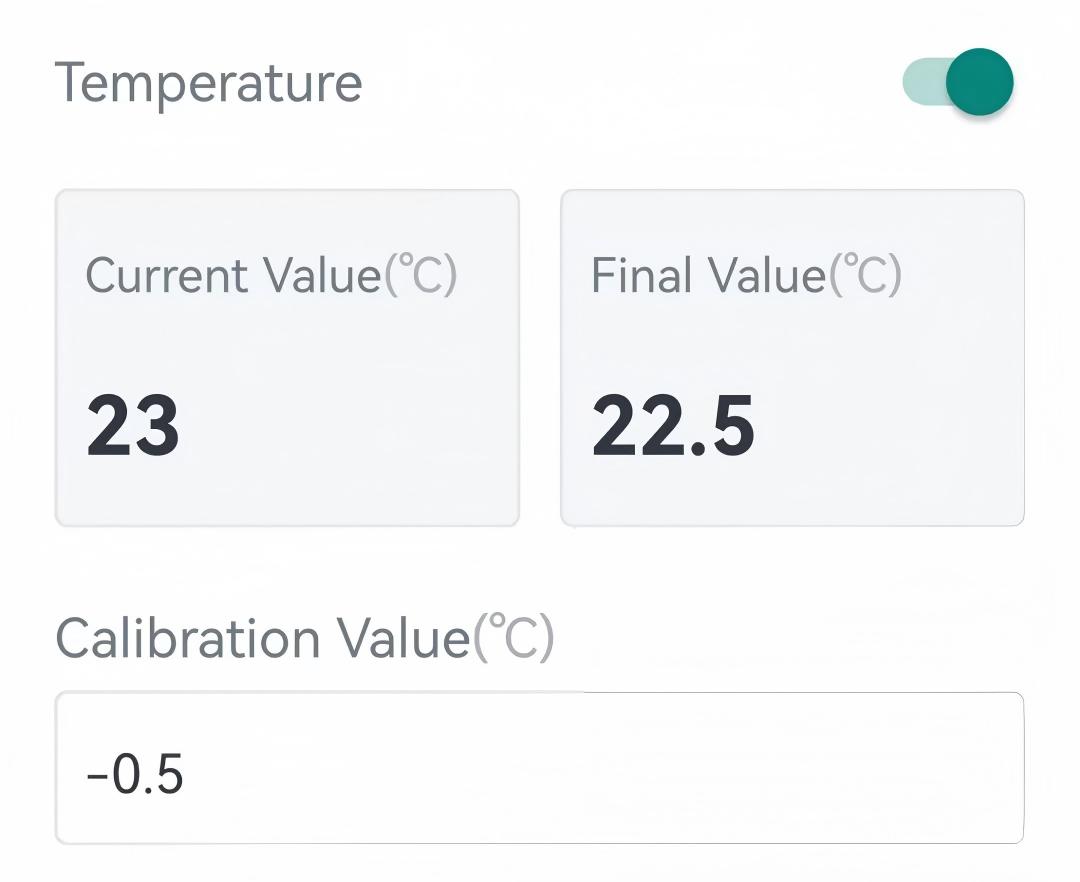The image size is (1080, 882).
Task: Click the word "Final" in the right card
Action: [x=645, y=275]
